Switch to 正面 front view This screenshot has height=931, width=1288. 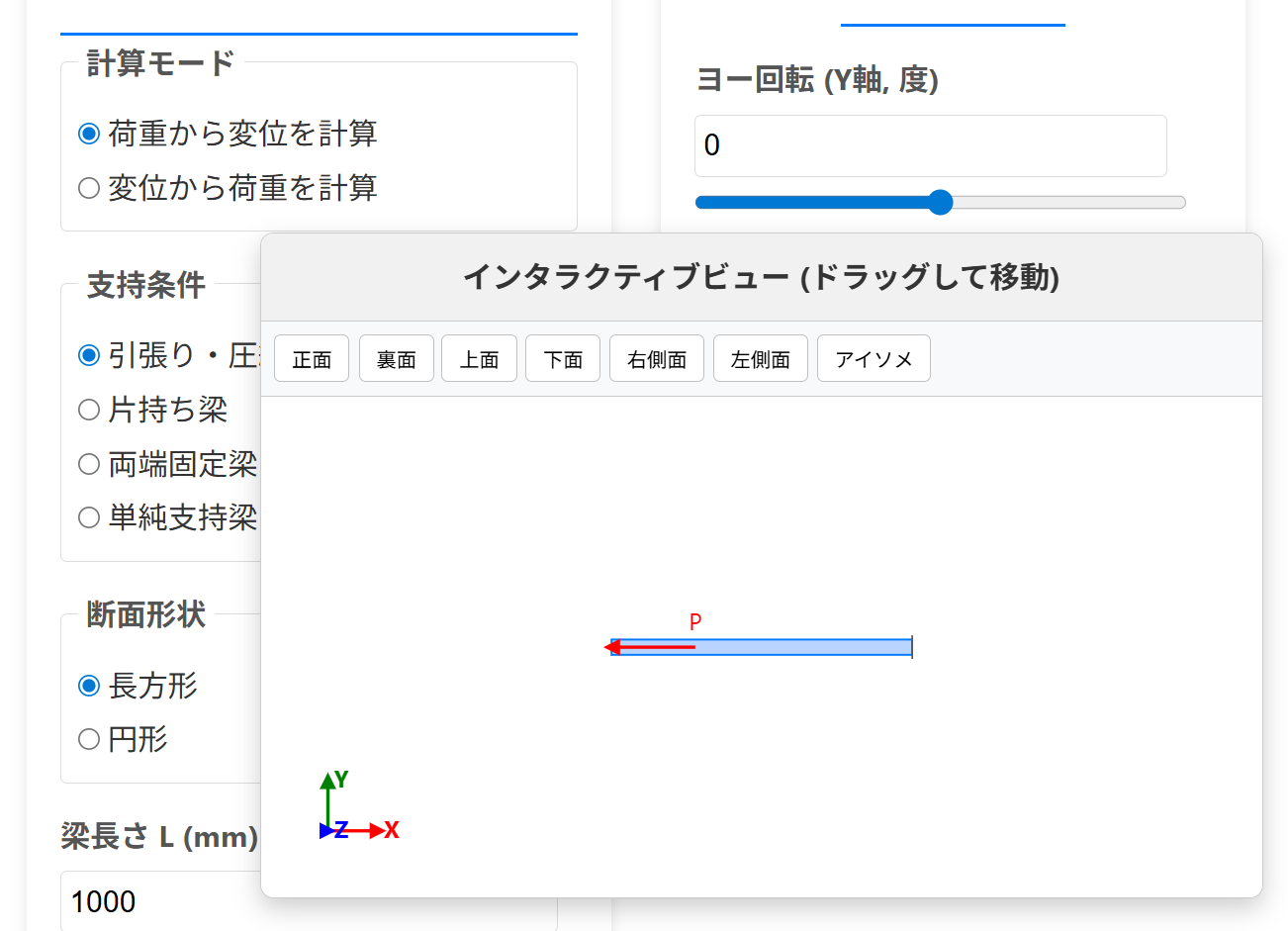312,359
